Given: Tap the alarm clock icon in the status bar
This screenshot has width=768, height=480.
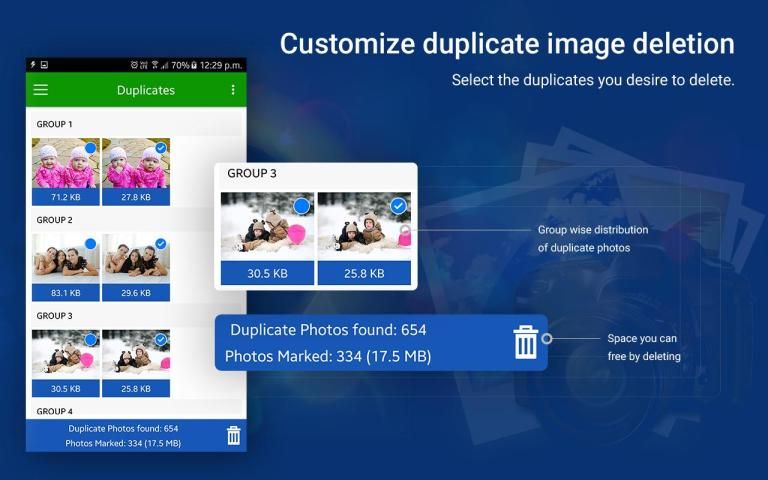Looking at the screenshot, I should [133, 65].
